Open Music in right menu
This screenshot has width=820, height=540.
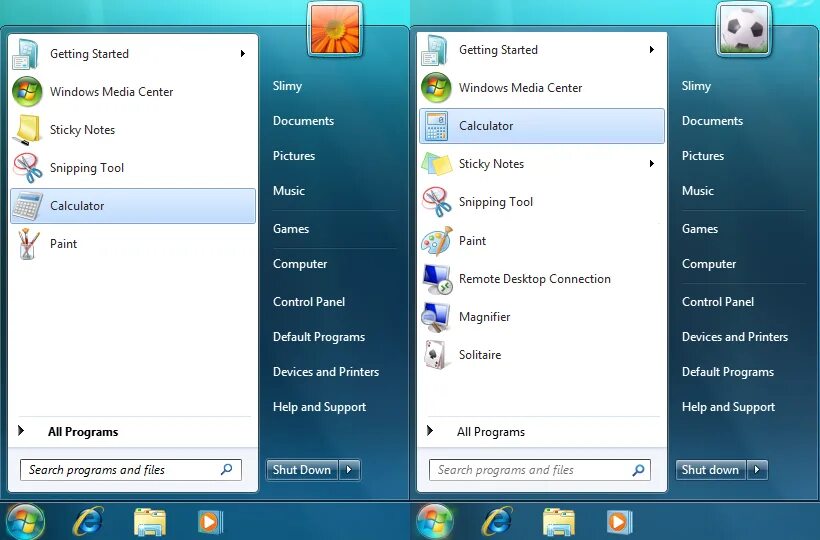pos(698,191)
